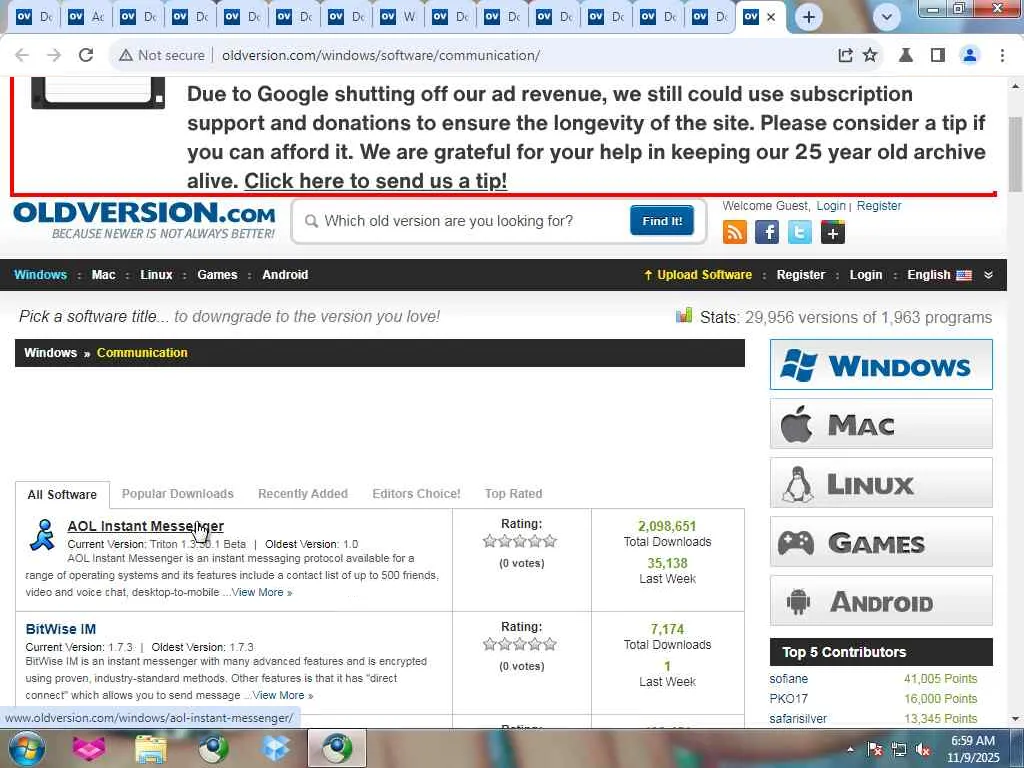Switch to the Top Rated tab
Screen dimensions: 1024x768
point(513,494)
